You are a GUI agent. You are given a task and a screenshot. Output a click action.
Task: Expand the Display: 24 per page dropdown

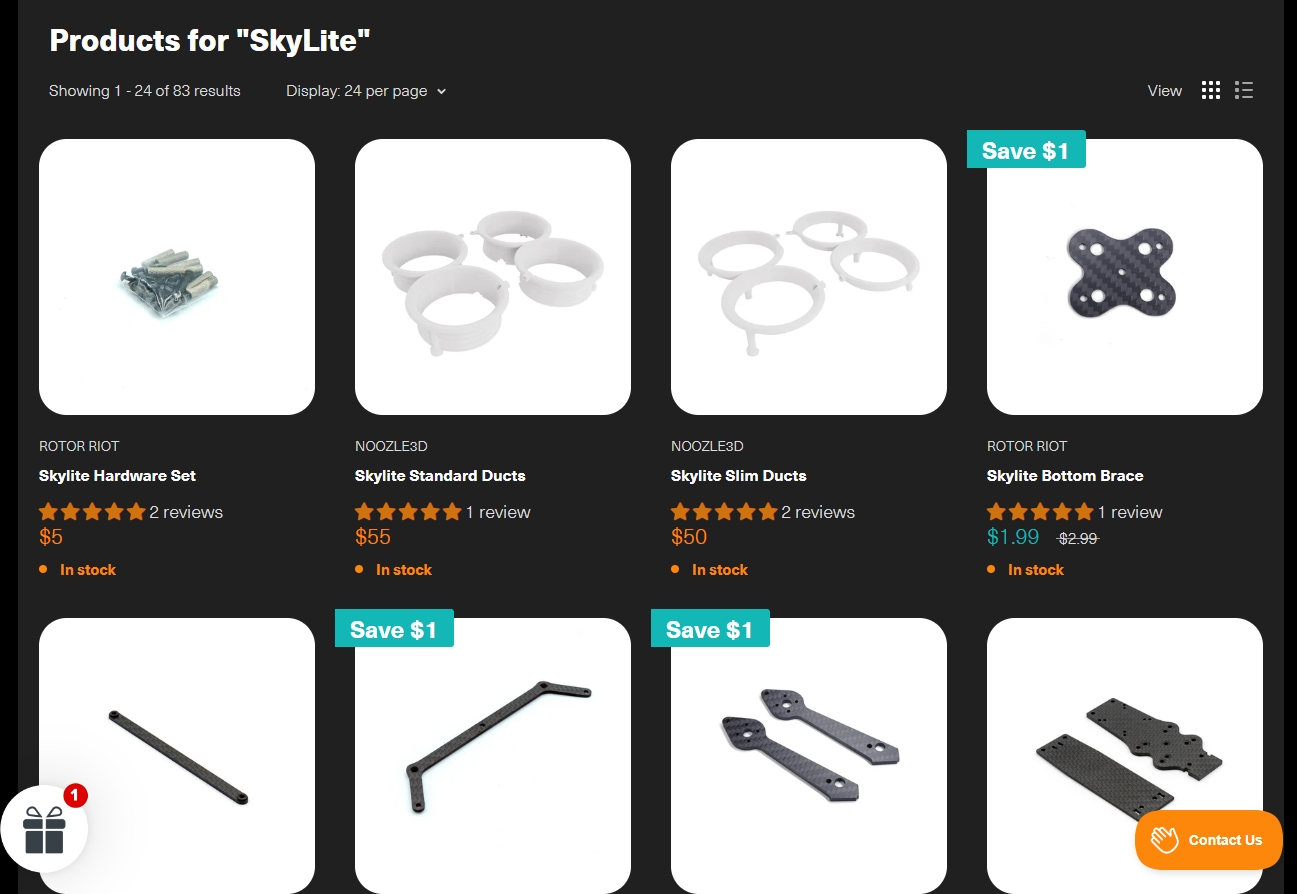[x=366, y=91]
